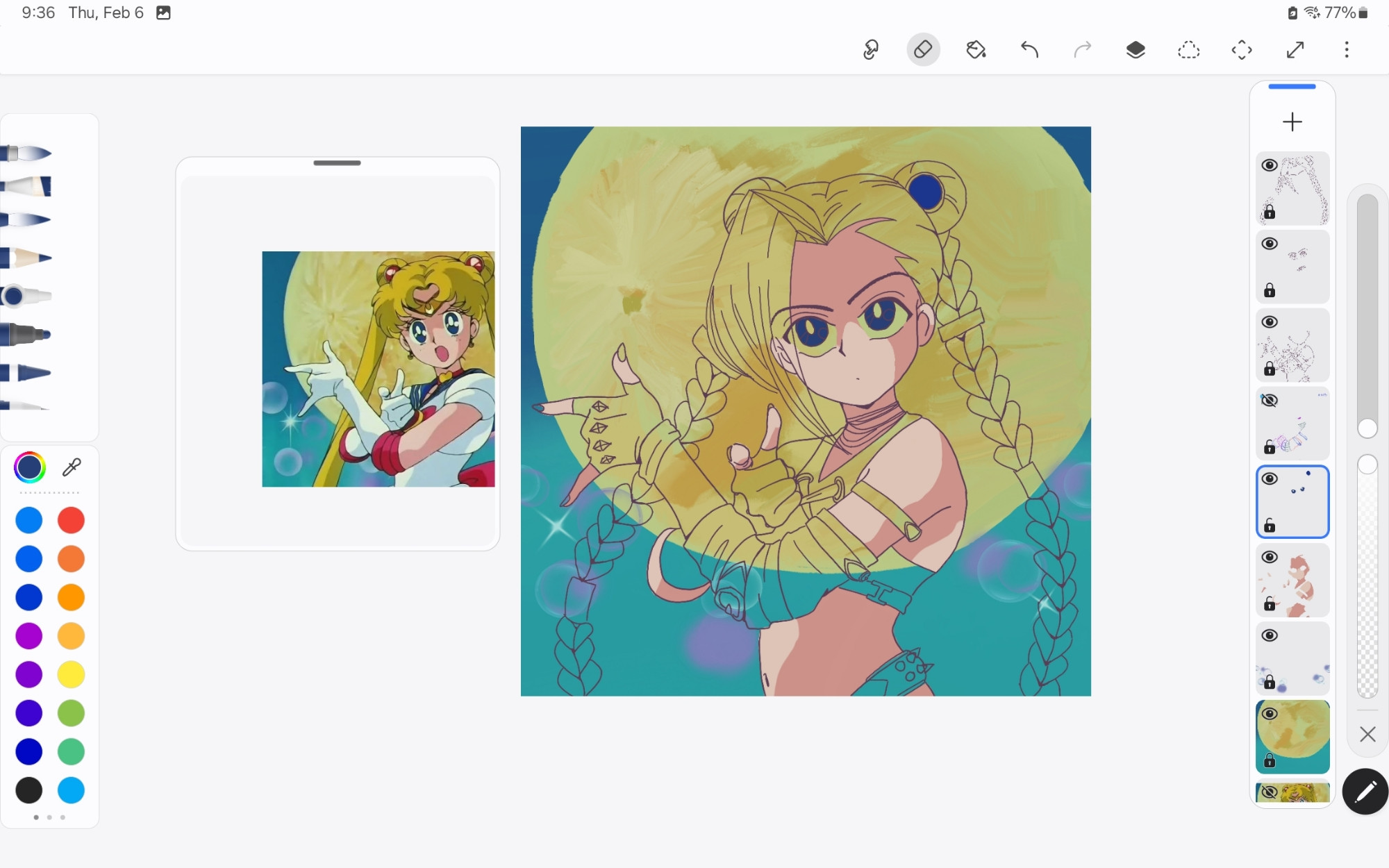Check the 77% battery indicator
The height and width of the screenshot is (868, 1389).
tap(1346, 12)
